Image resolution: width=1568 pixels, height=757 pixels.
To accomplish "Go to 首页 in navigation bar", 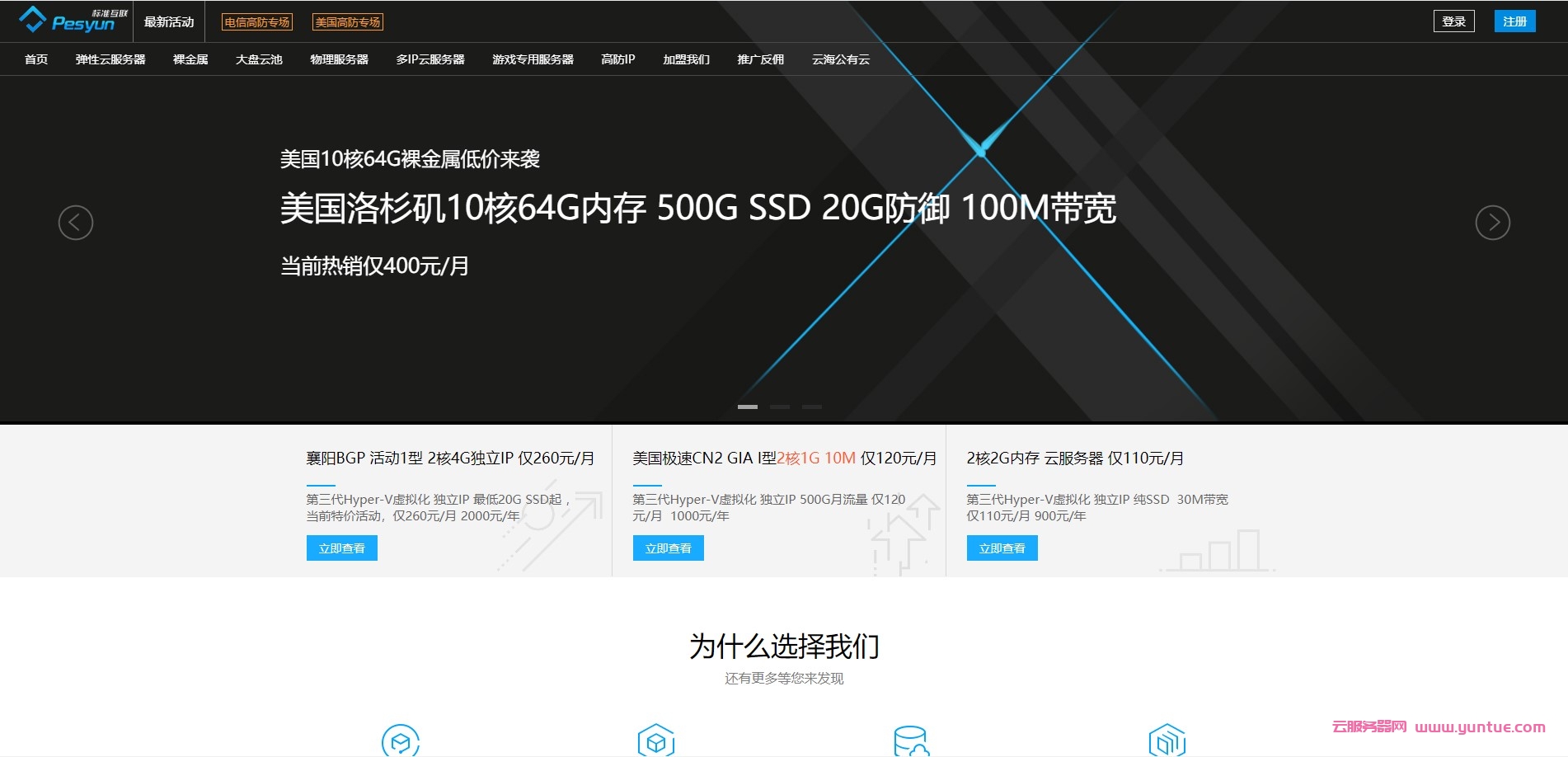I will 36,59.
